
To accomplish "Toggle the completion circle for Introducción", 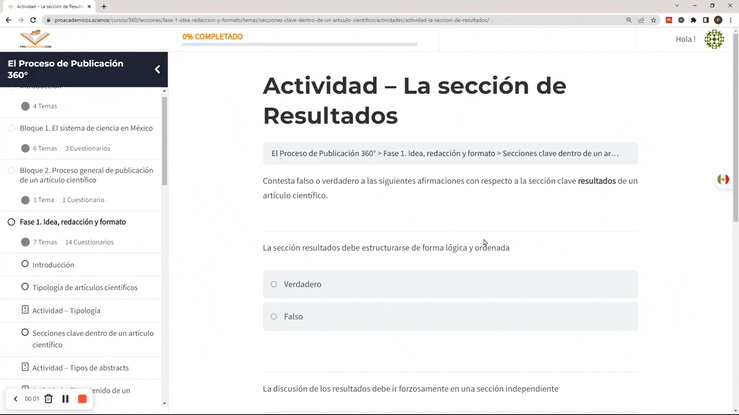I will point(25,264).
